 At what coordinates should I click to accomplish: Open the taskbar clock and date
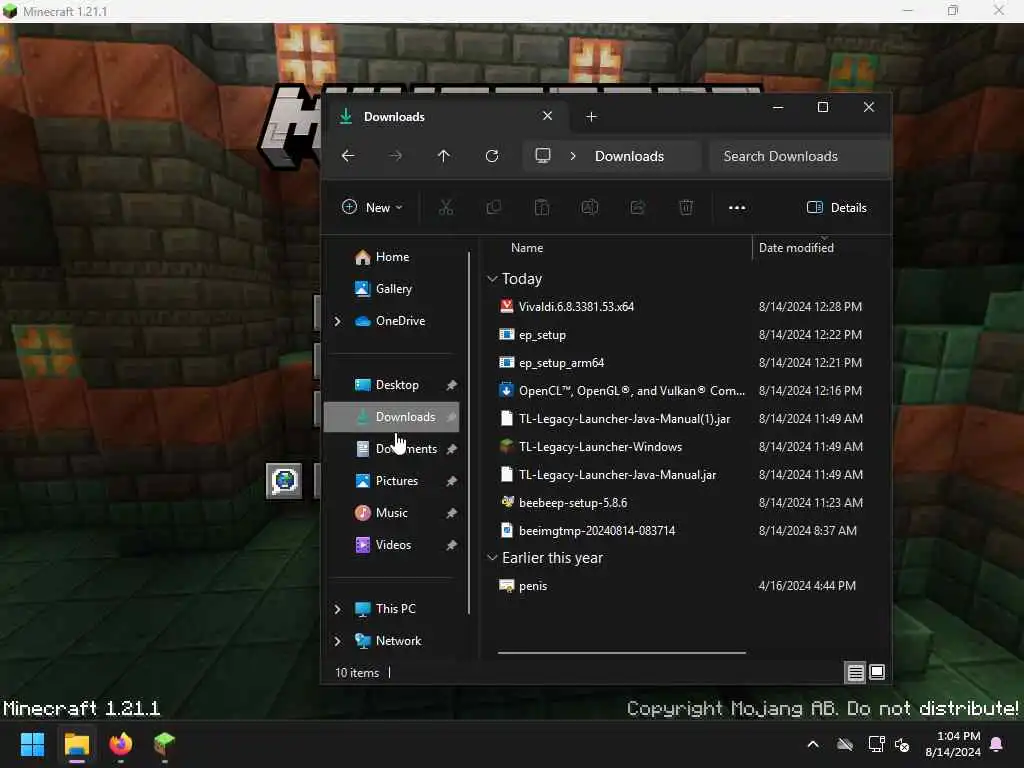pos(953,744)
